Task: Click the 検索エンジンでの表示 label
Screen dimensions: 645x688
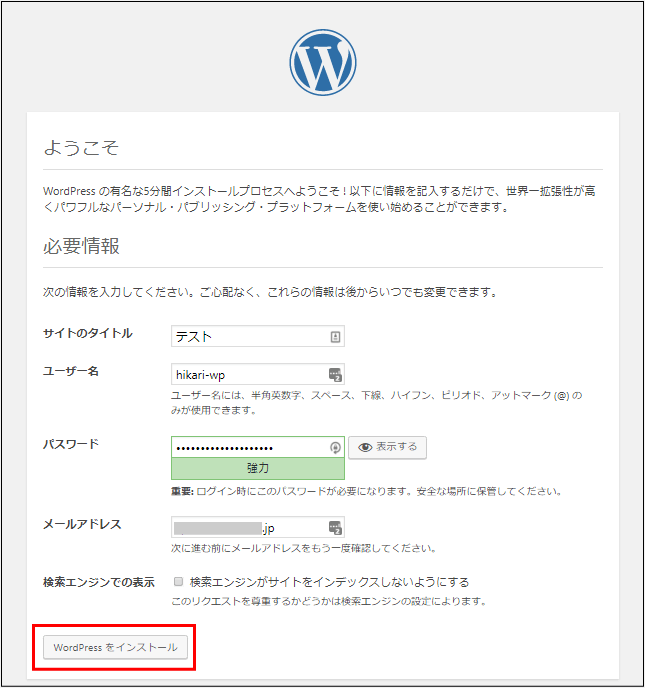Action: pos(99,582)
